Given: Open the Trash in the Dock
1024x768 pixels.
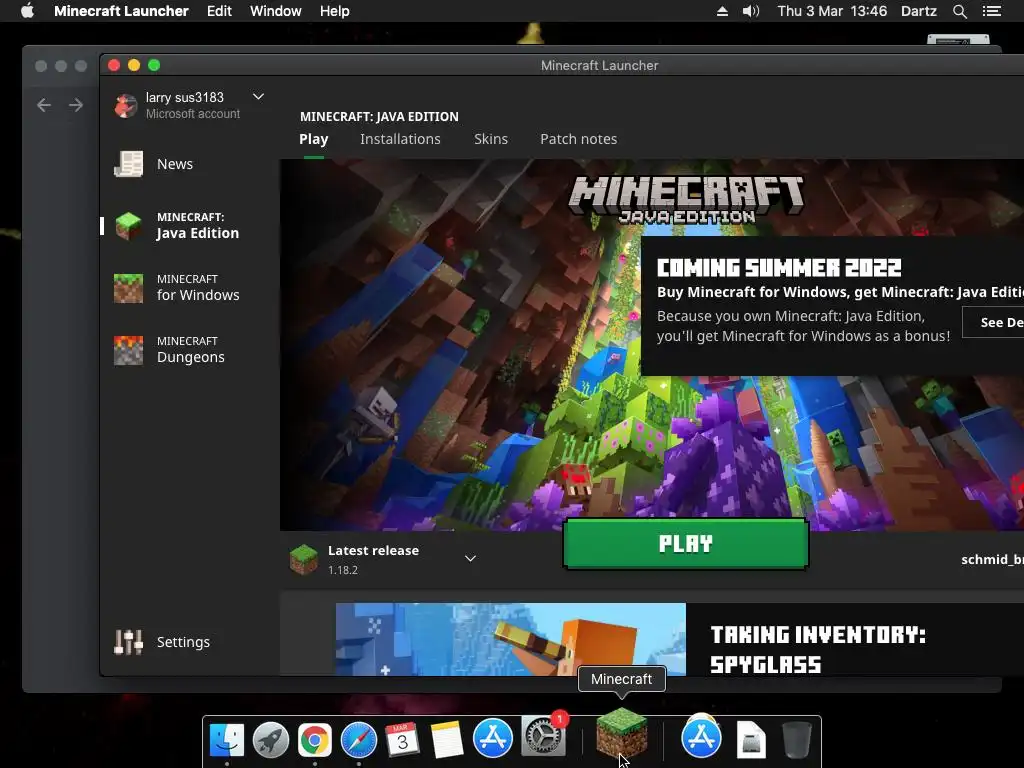Looking at the screenshot, I should [x=797, y=739].
